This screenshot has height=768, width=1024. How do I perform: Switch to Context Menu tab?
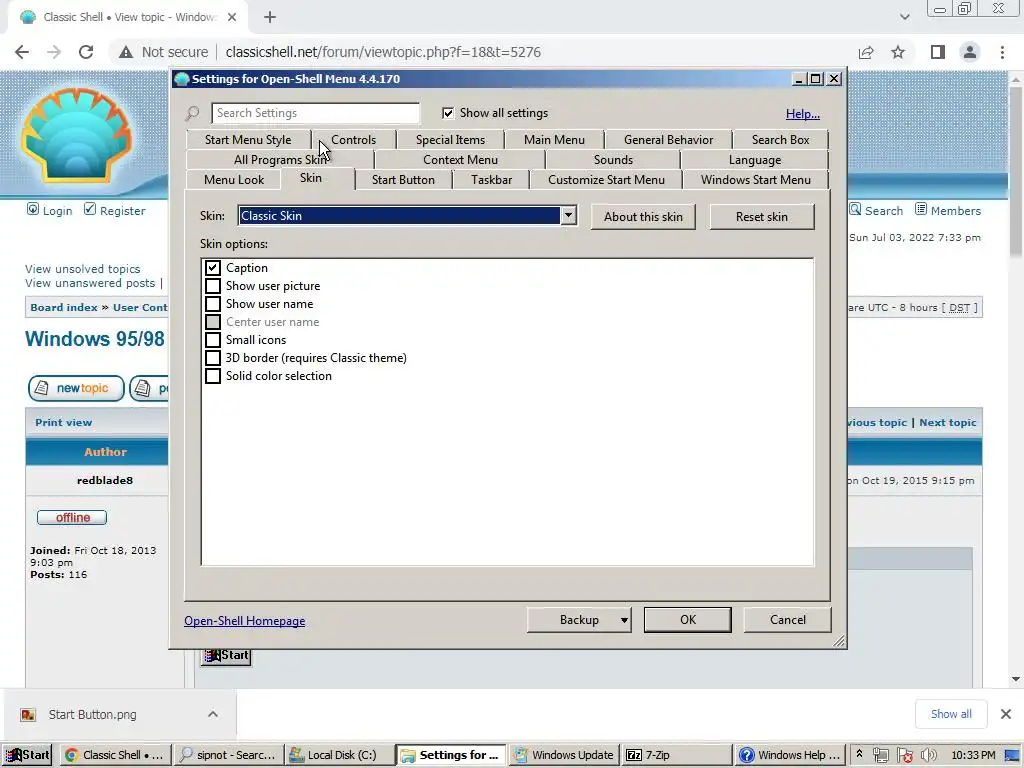coord(460,160)
